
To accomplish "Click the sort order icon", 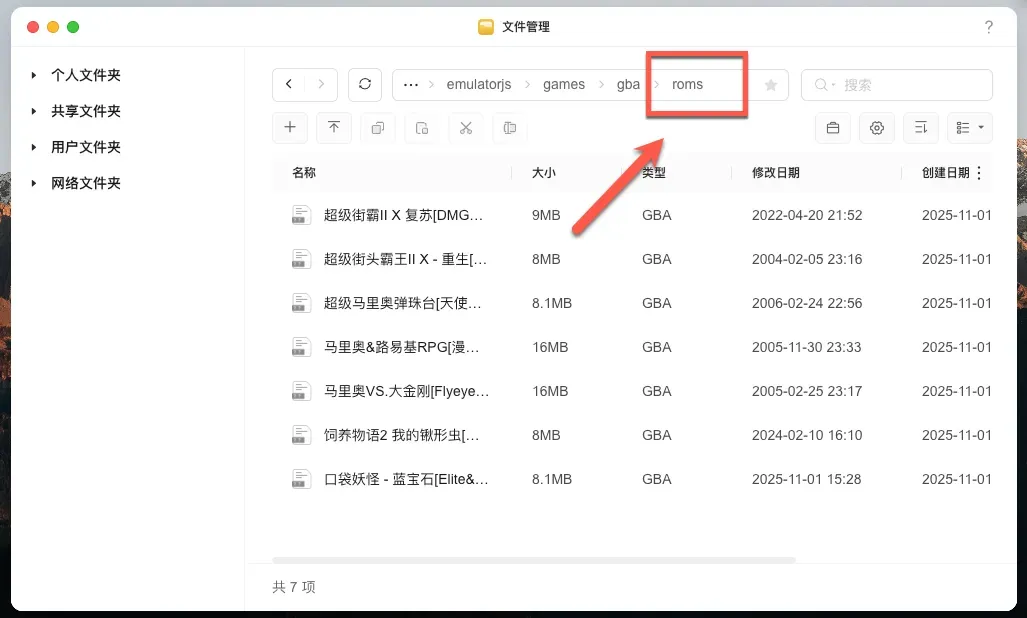I will click(921, 127).
